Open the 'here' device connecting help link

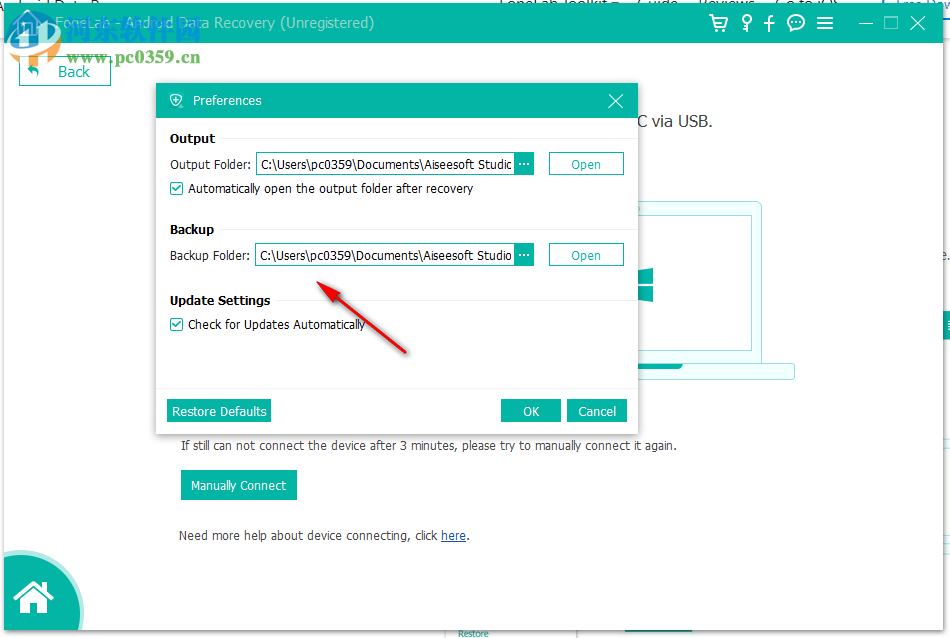coord(453,535)
